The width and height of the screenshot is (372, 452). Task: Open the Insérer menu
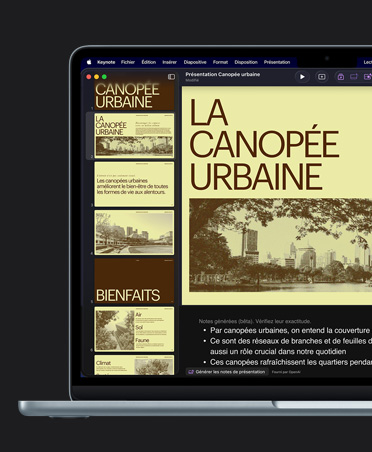(169, 62)
